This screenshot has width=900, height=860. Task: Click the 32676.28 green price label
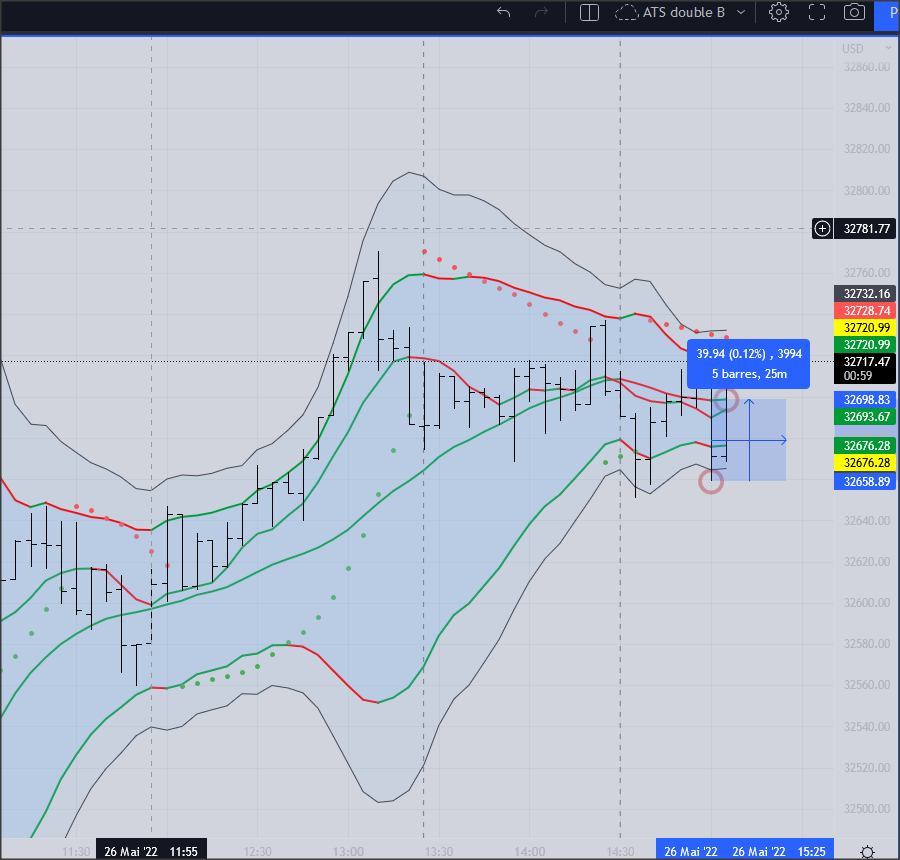pyautogui.click(x=866, y=446)
